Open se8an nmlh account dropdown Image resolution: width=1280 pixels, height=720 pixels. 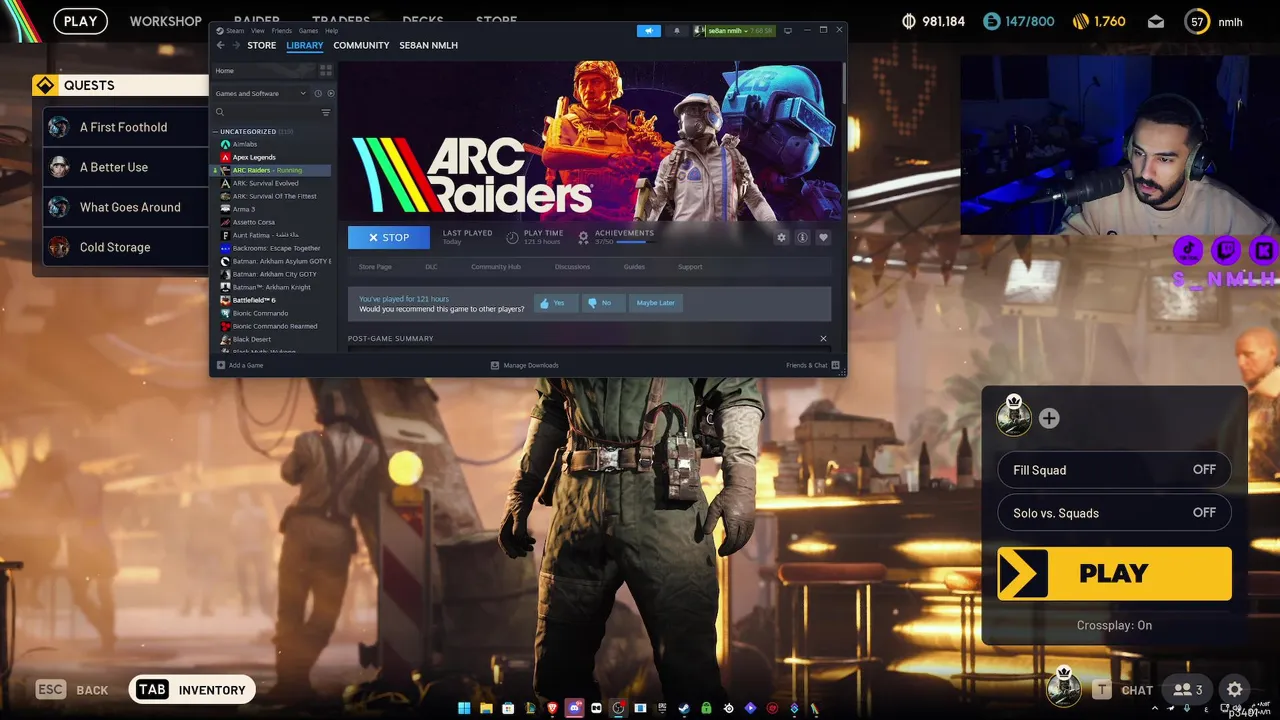(x=740, y=31)
